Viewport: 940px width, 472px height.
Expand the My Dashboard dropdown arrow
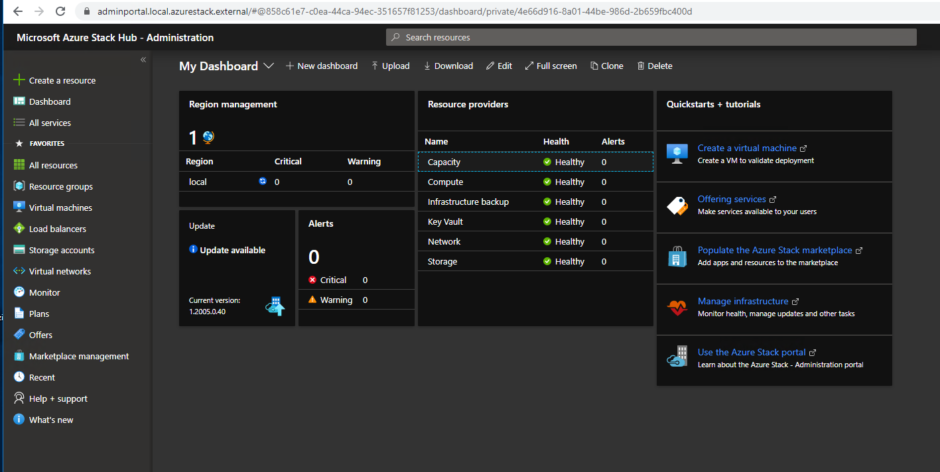(268, 66)
